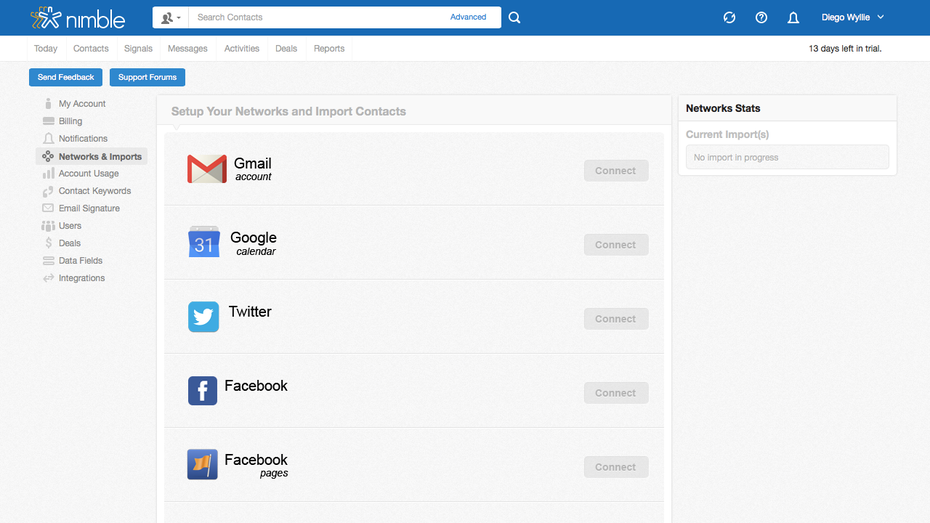The image size is (930, 523).
Task: Switch to Activities tab
Action: pyautogui.click(x=241, y=49)
